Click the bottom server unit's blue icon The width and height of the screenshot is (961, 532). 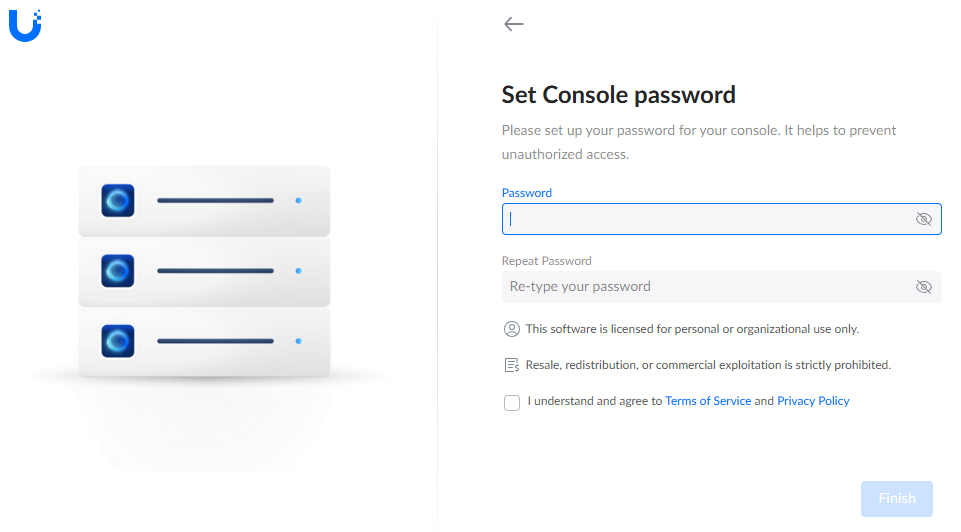(118, 341)
